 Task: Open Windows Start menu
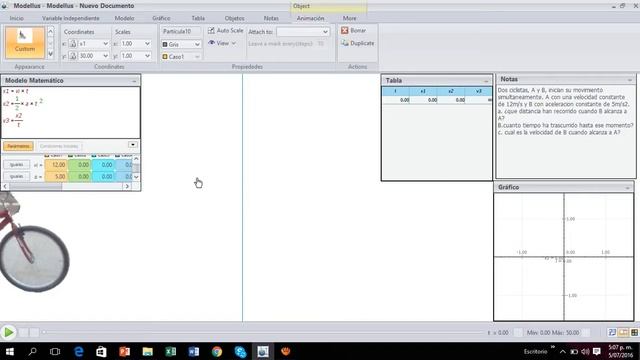pos(9,351)
